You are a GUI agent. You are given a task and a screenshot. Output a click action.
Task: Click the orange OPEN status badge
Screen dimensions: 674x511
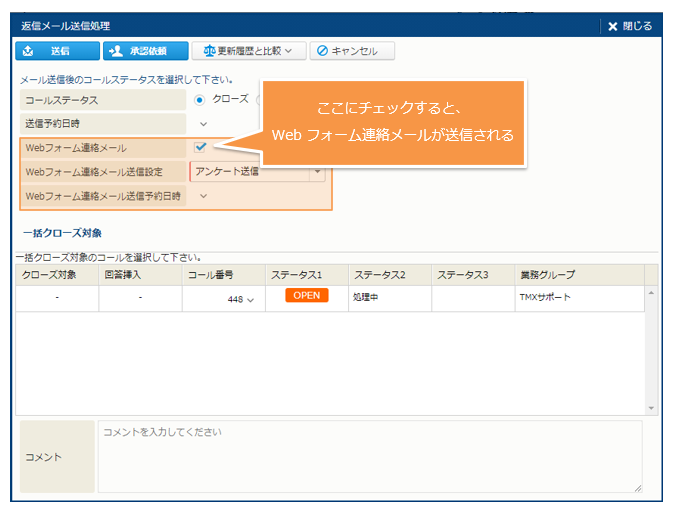coord(307,296)
